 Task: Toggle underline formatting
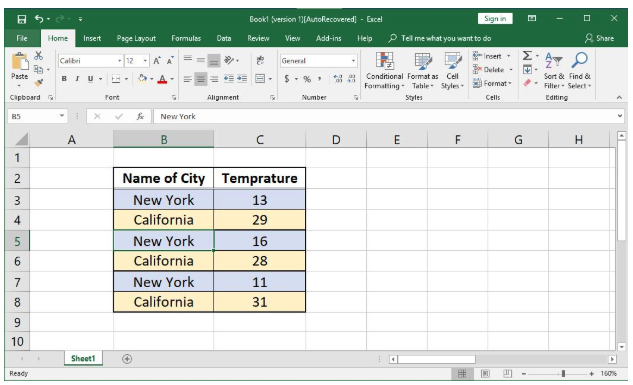click(90, 79)
